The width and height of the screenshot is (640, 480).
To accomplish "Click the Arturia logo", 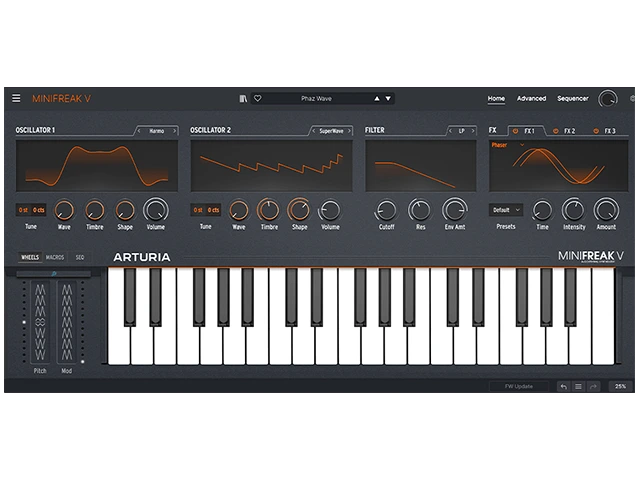I will tap(142, 257).
